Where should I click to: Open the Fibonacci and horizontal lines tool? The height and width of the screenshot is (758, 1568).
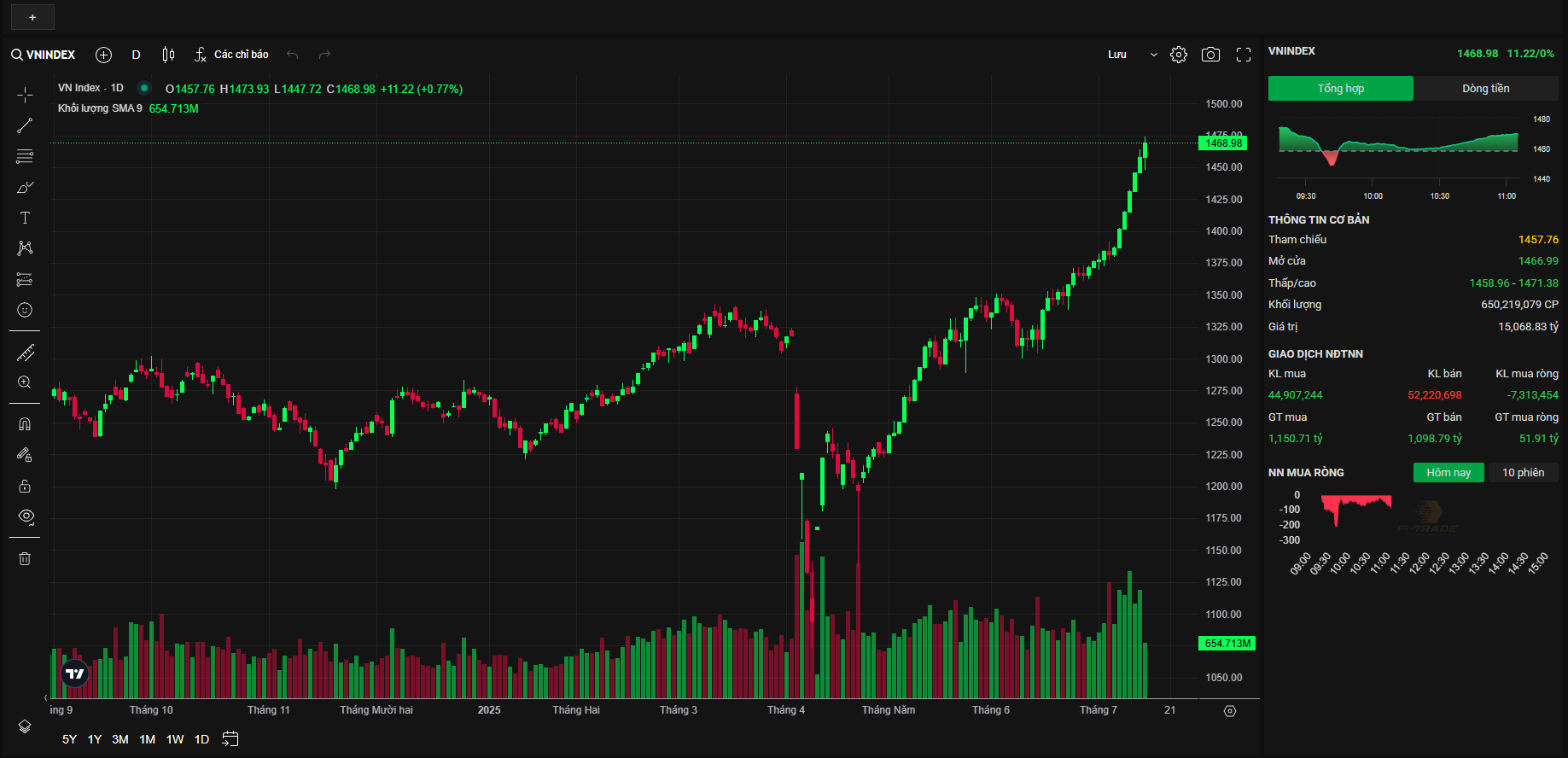tap(25, 156)
